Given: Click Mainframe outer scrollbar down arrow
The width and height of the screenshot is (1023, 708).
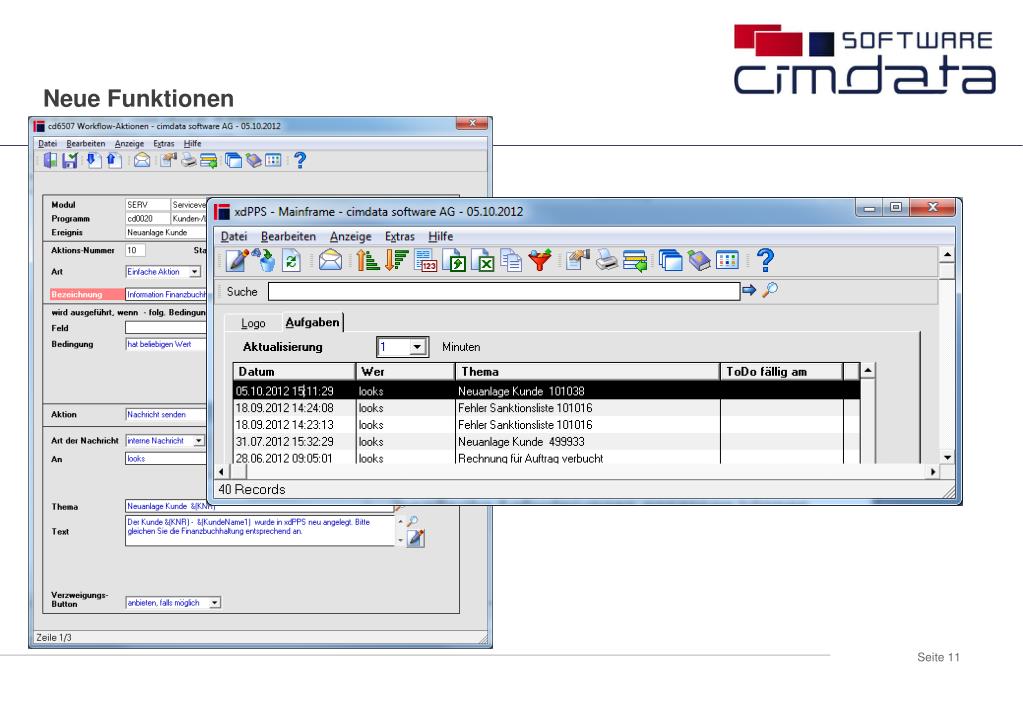Looking at the screenshot, I should coord(947,457).
